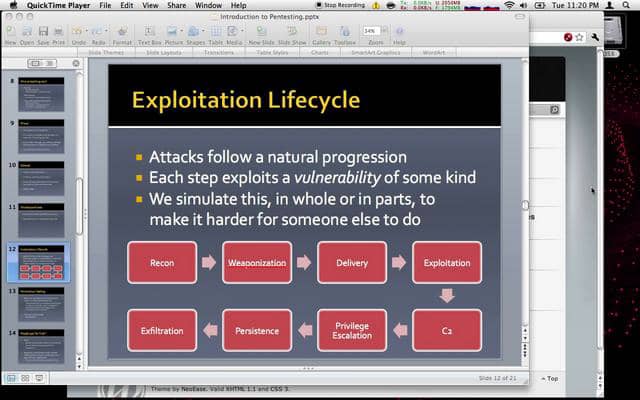Select the Privilege Escalation box
The width and height of the screenshot is (640, 400).
(352, 330)
